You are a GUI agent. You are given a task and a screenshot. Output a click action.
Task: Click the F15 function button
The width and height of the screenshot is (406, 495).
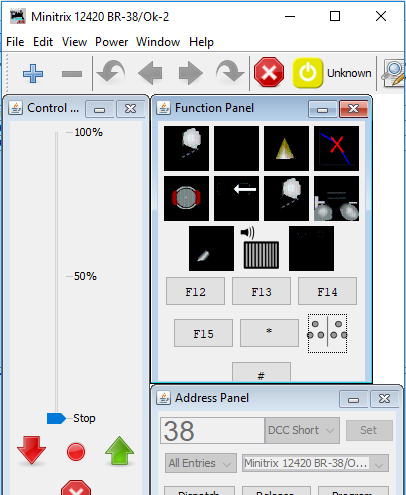203,333
